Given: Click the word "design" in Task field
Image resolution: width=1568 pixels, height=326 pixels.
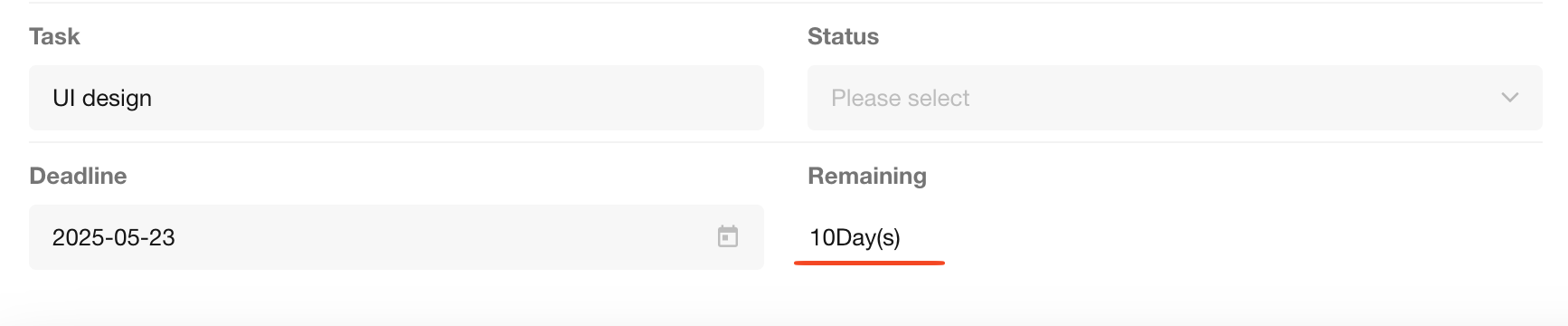Looking at the screenshot, I should [117, 99].
